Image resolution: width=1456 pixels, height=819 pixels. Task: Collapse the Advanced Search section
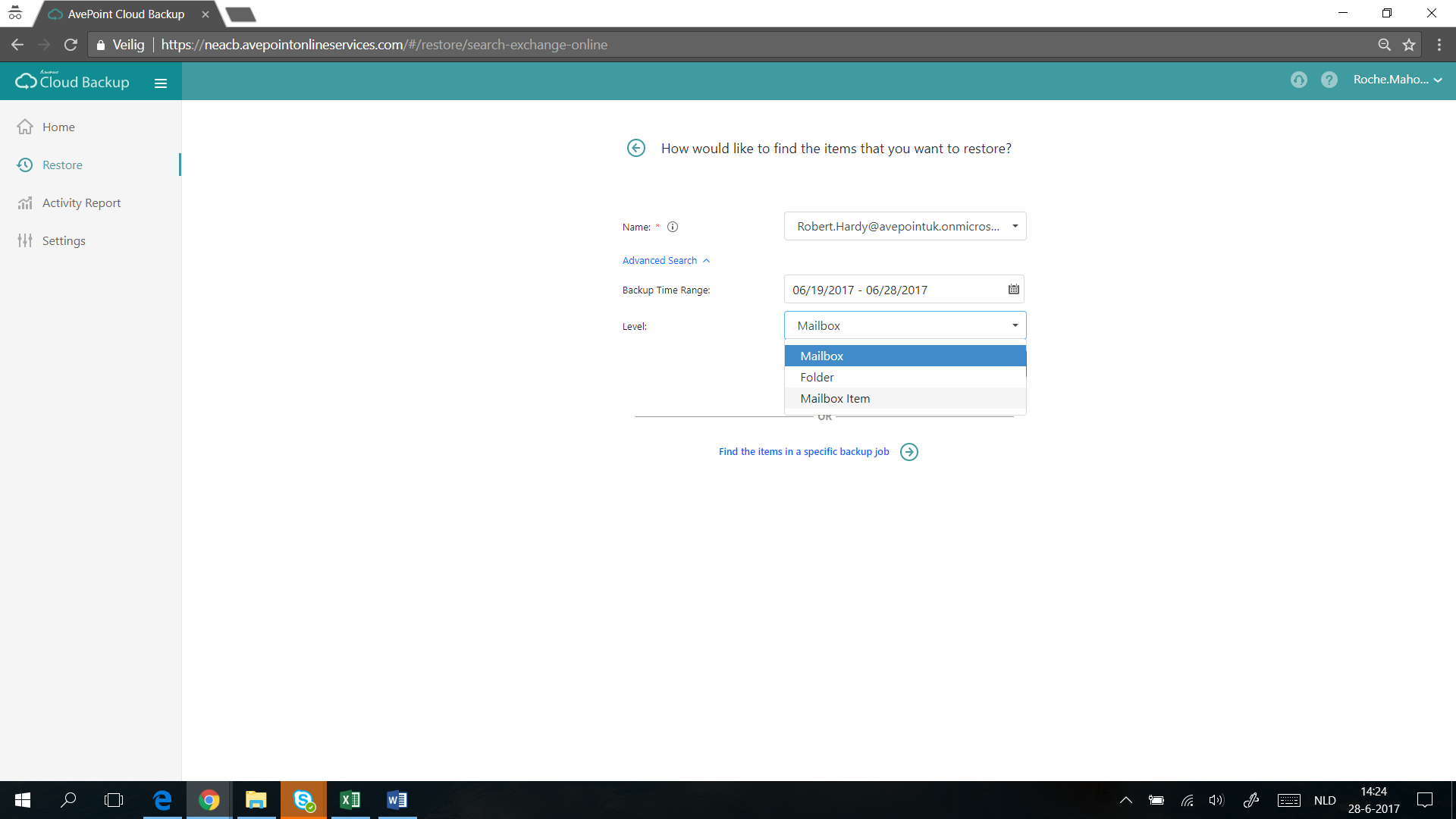click(666, 260)
